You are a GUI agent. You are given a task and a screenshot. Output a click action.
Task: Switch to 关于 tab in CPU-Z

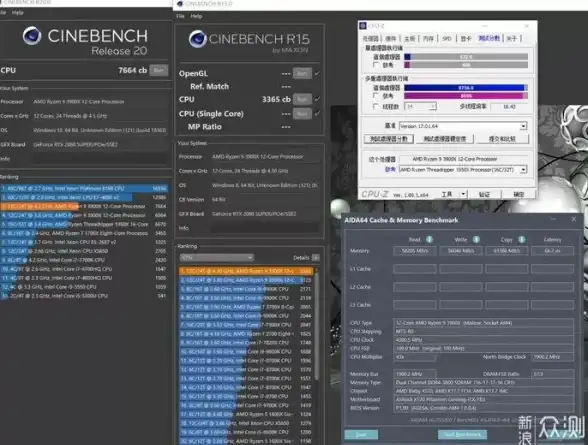coord(512,38)
